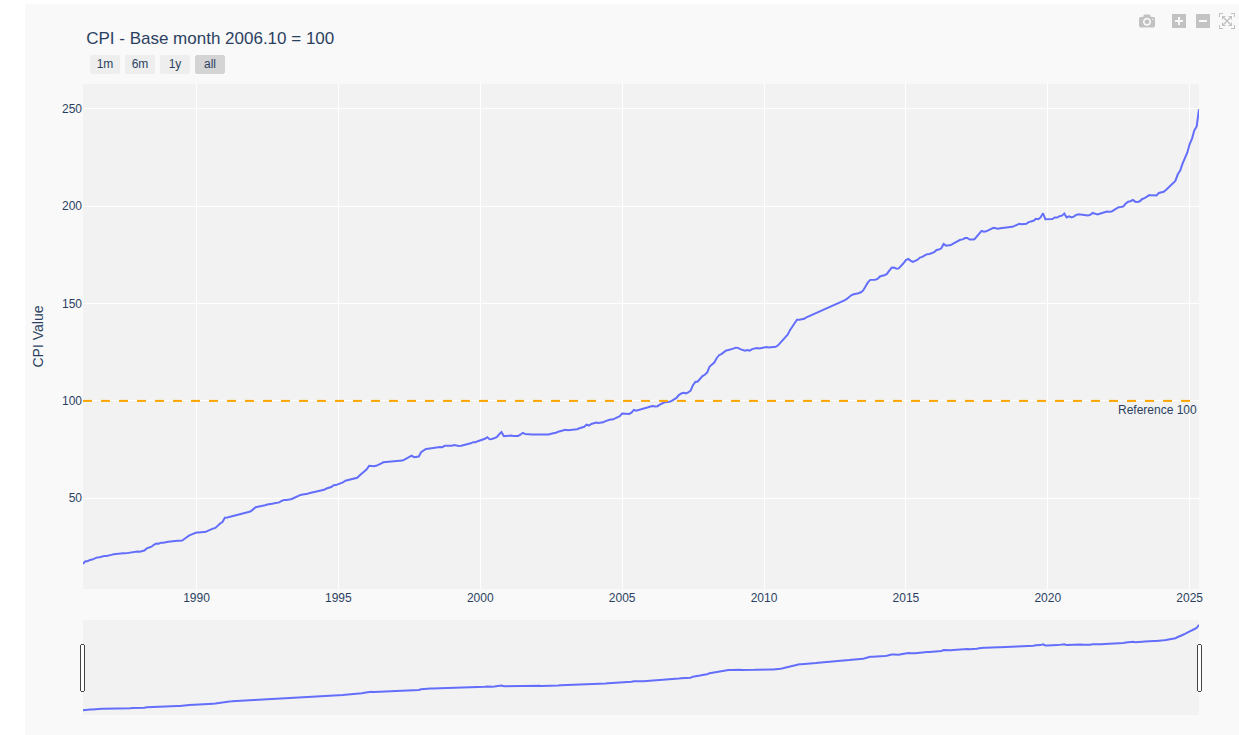Click the zoom out minus icon
1239x735 pixels.
click(1203, 21)
